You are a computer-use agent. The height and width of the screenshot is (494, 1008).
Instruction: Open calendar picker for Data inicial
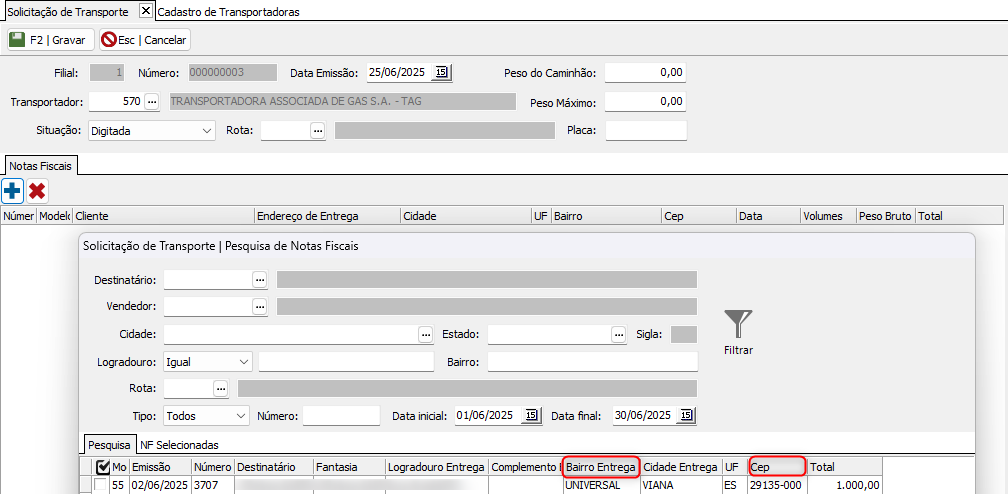[531, 415]
